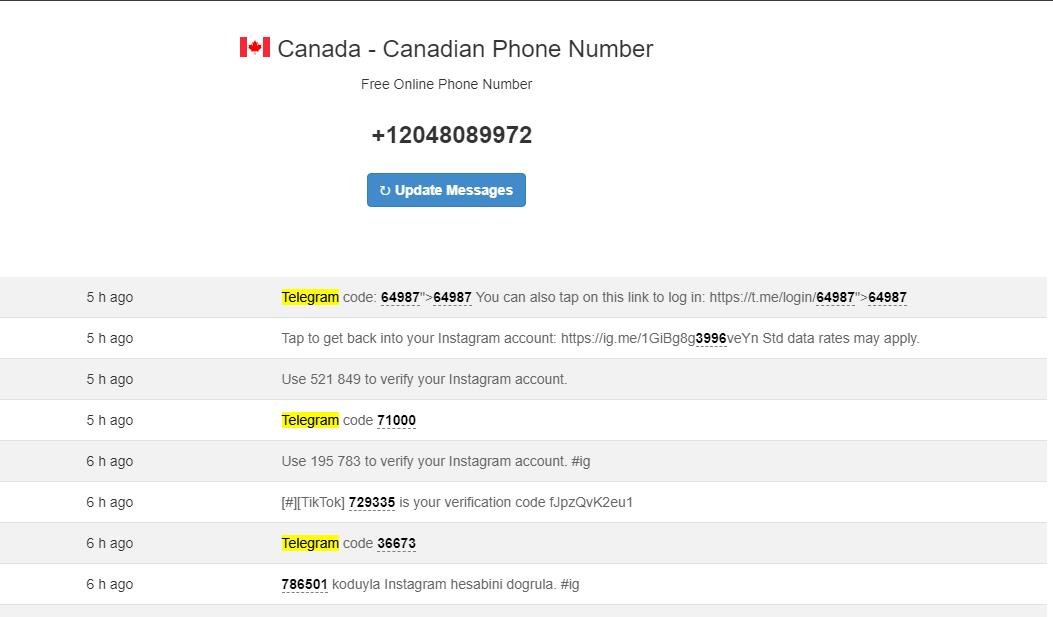The image size is (1053, 617).
Task: Click Telegram code 71000
Action: [396, 420]
